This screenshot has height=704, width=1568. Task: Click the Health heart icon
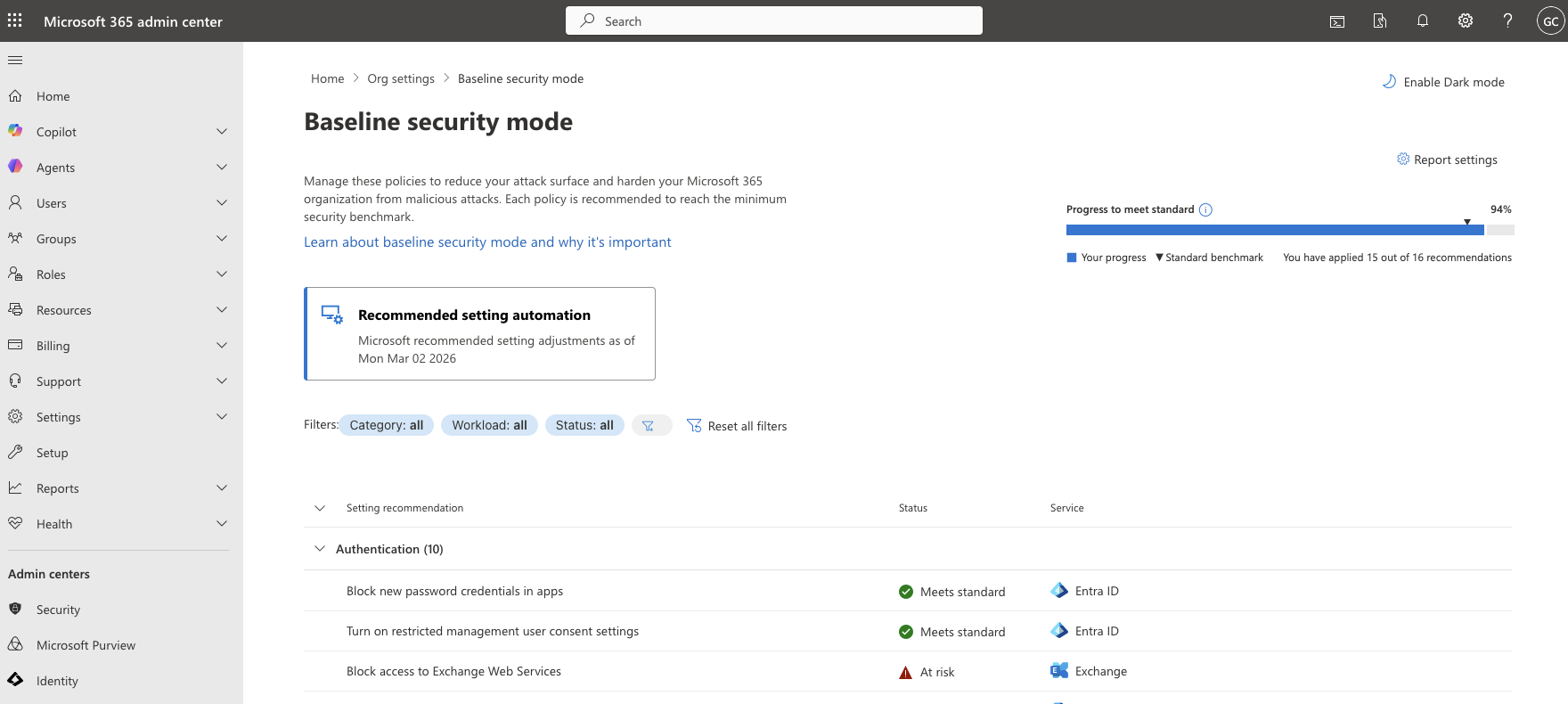click(x=15, y=523)
